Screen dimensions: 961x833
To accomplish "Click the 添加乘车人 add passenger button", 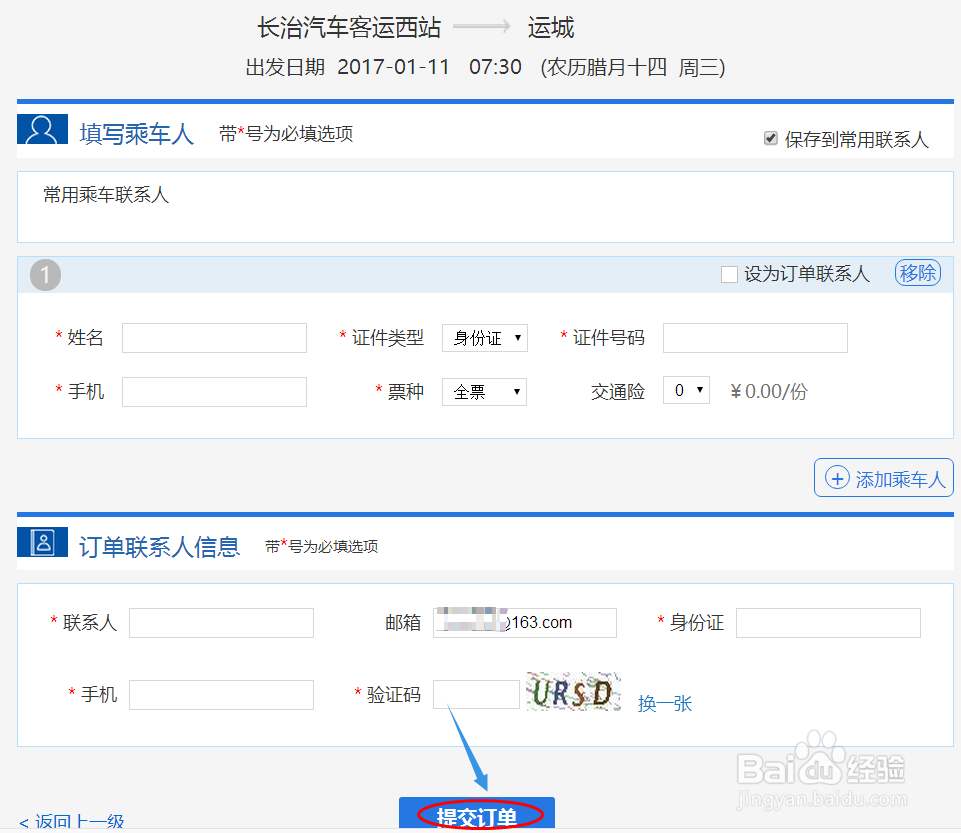I will [x=883, y=477].
